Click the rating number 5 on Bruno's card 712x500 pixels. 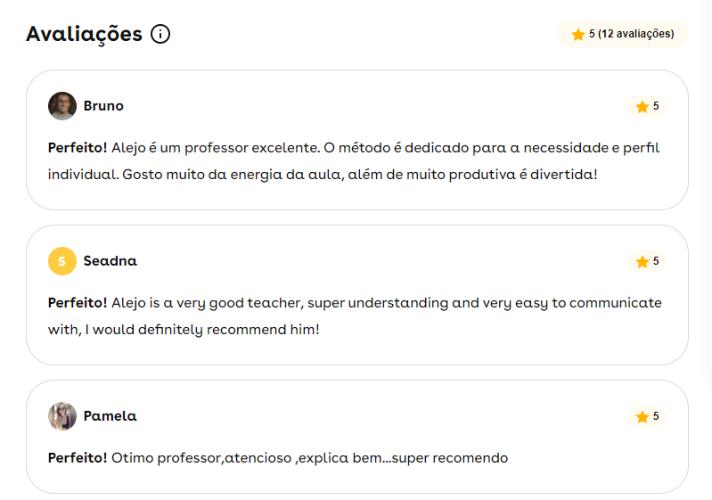656,106
